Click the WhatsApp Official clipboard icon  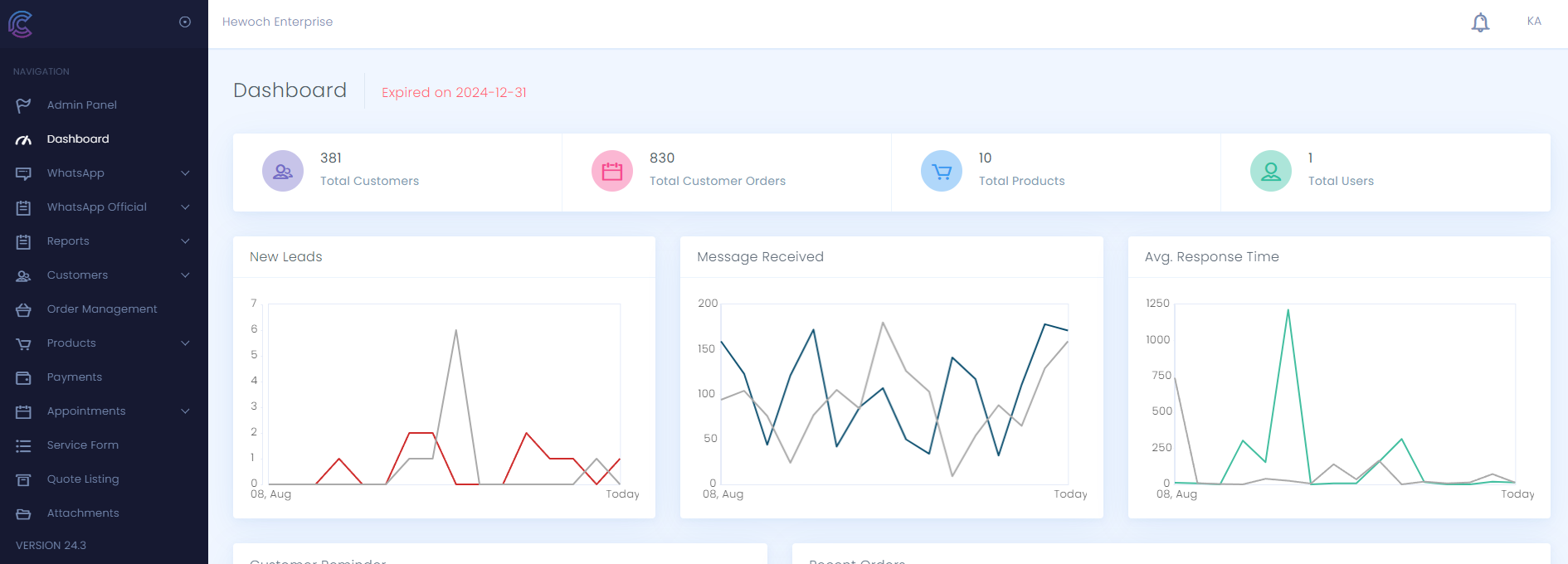tap(23, 207)
